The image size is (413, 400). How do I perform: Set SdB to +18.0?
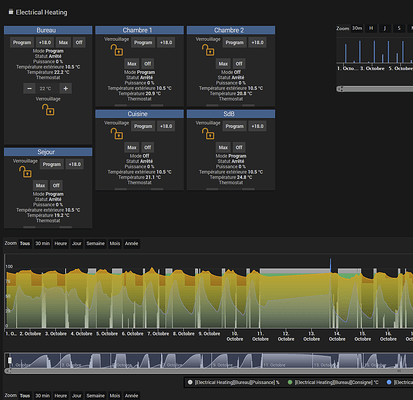(257, 126)
